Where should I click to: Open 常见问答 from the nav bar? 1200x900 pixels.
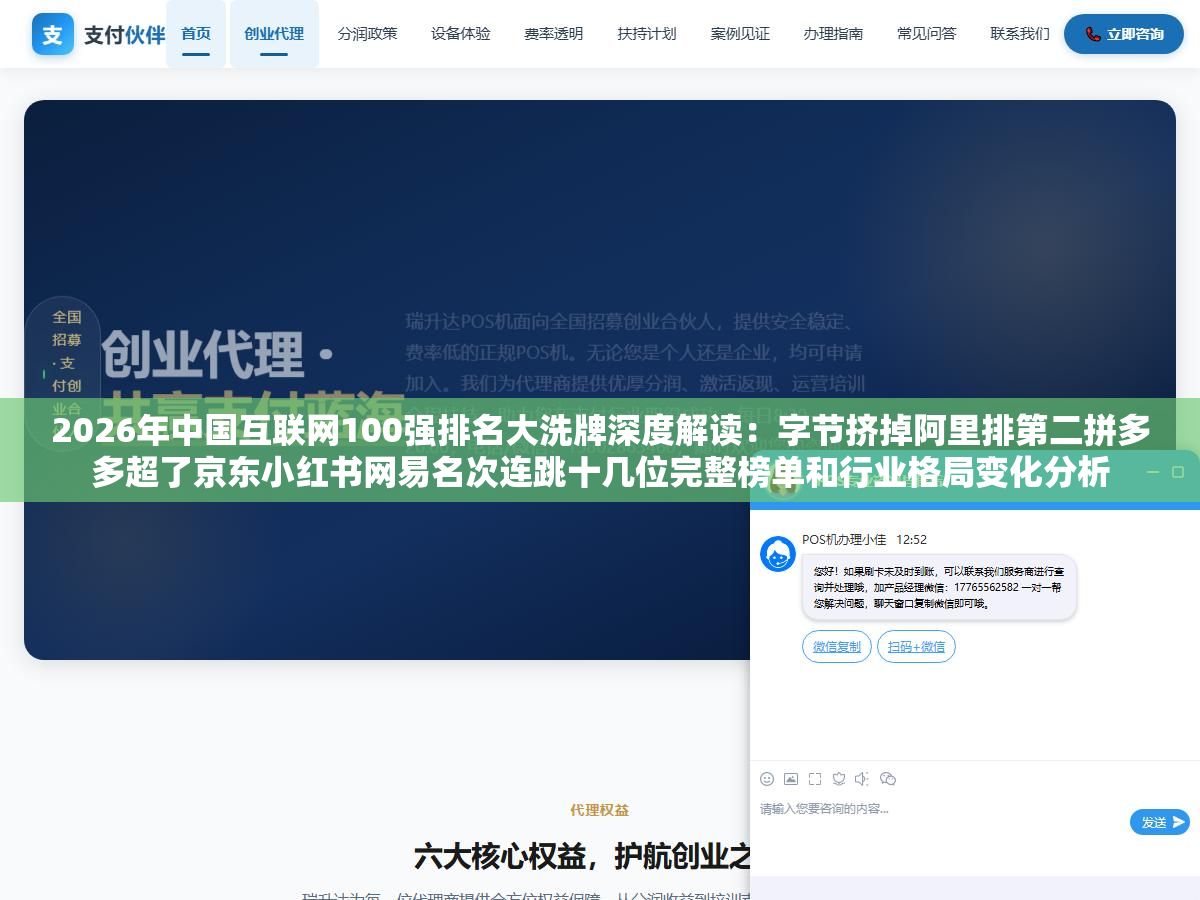927,34
